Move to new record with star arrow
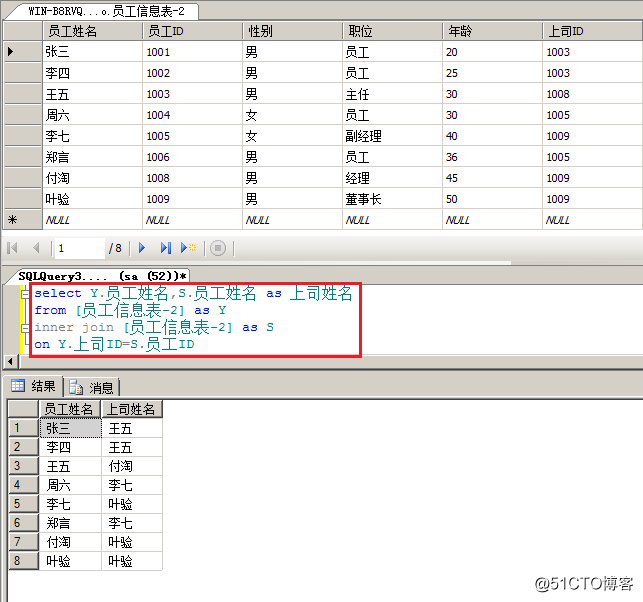Viewport: 643px width, 602px height. (189, 248)
